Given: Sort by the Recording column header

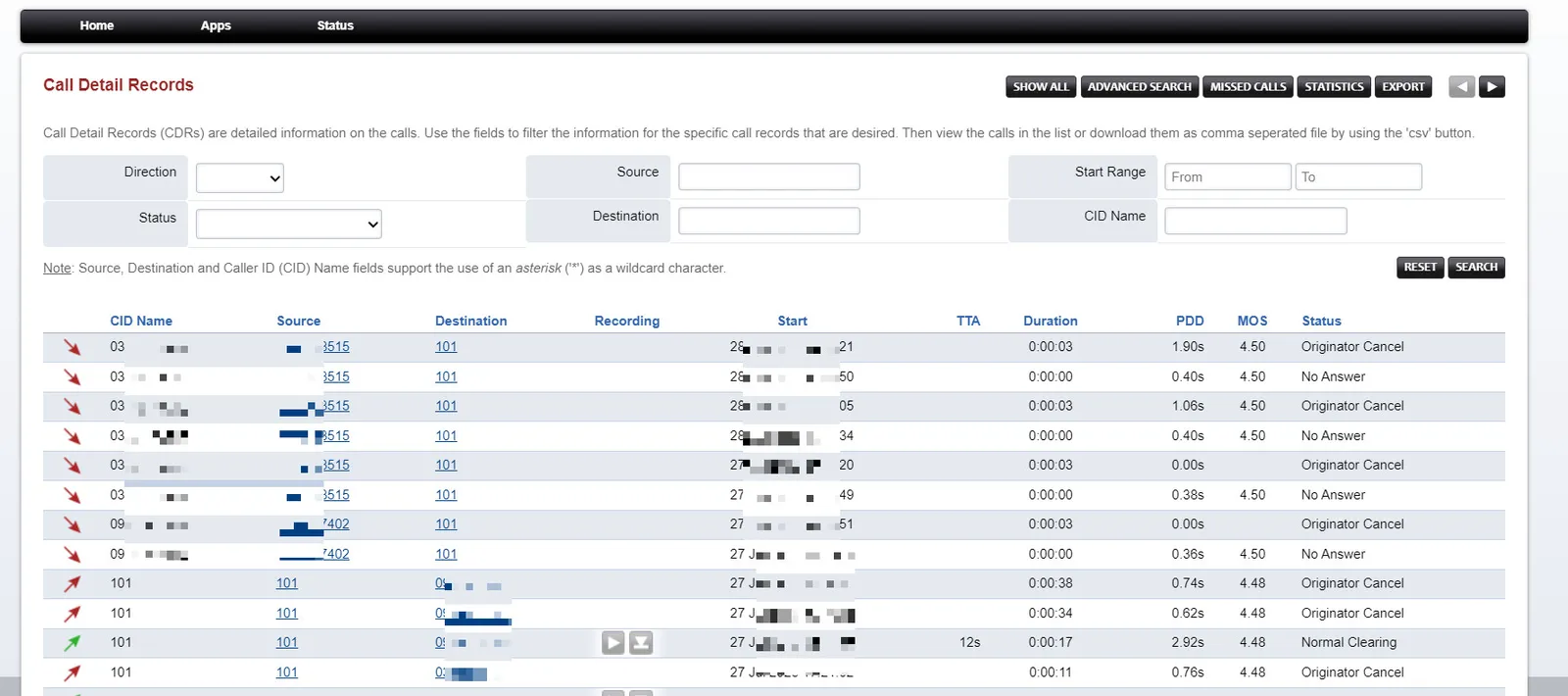Looking at the screenshot, I should point(627,321).
